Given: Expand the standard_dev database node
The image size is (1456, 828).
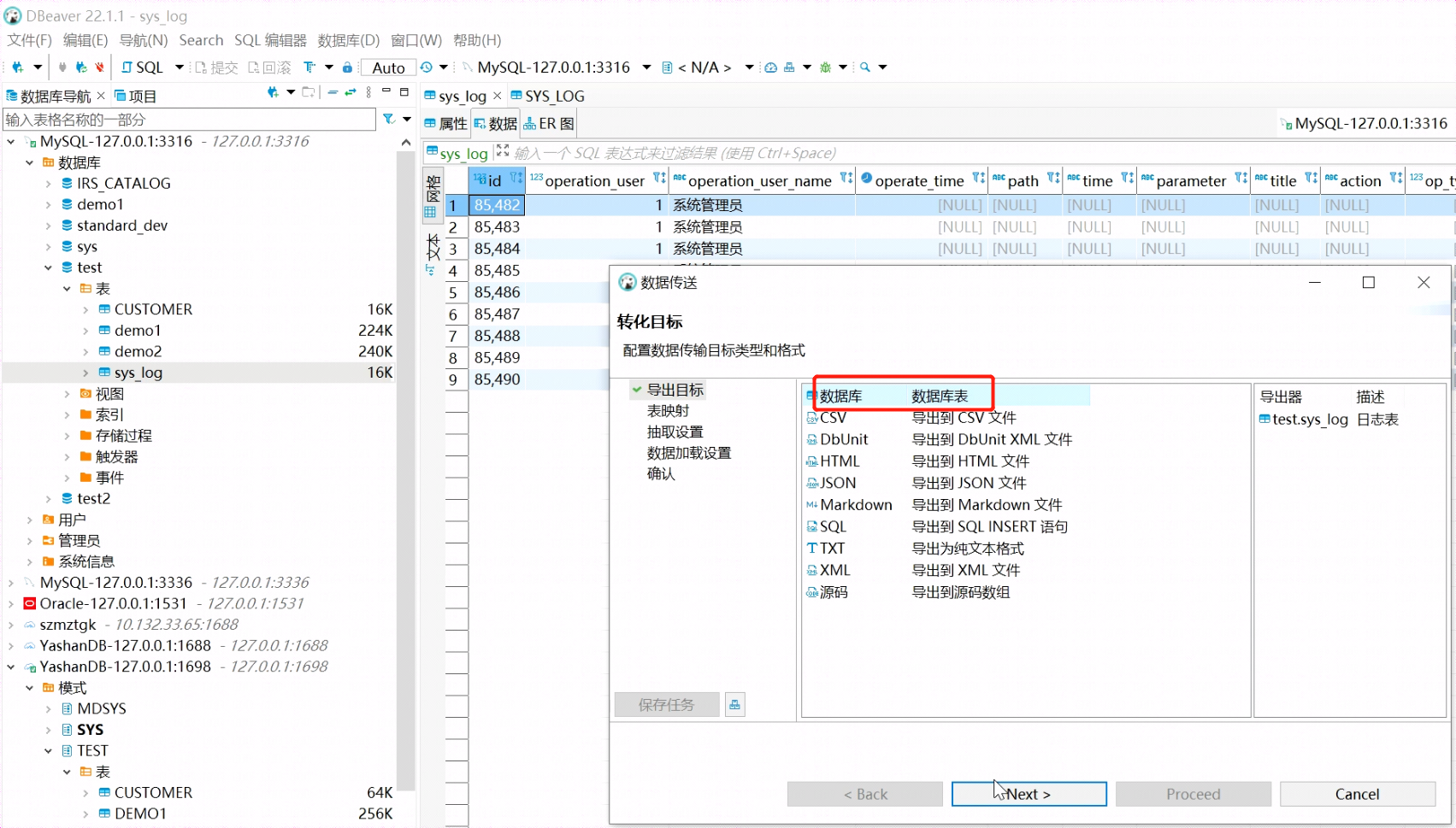Looking at the screenshot, I should [x=49, y=226].
